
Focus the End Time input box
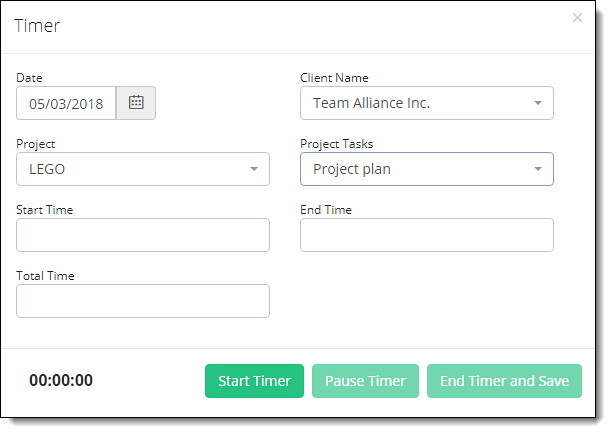click(427, 235)
